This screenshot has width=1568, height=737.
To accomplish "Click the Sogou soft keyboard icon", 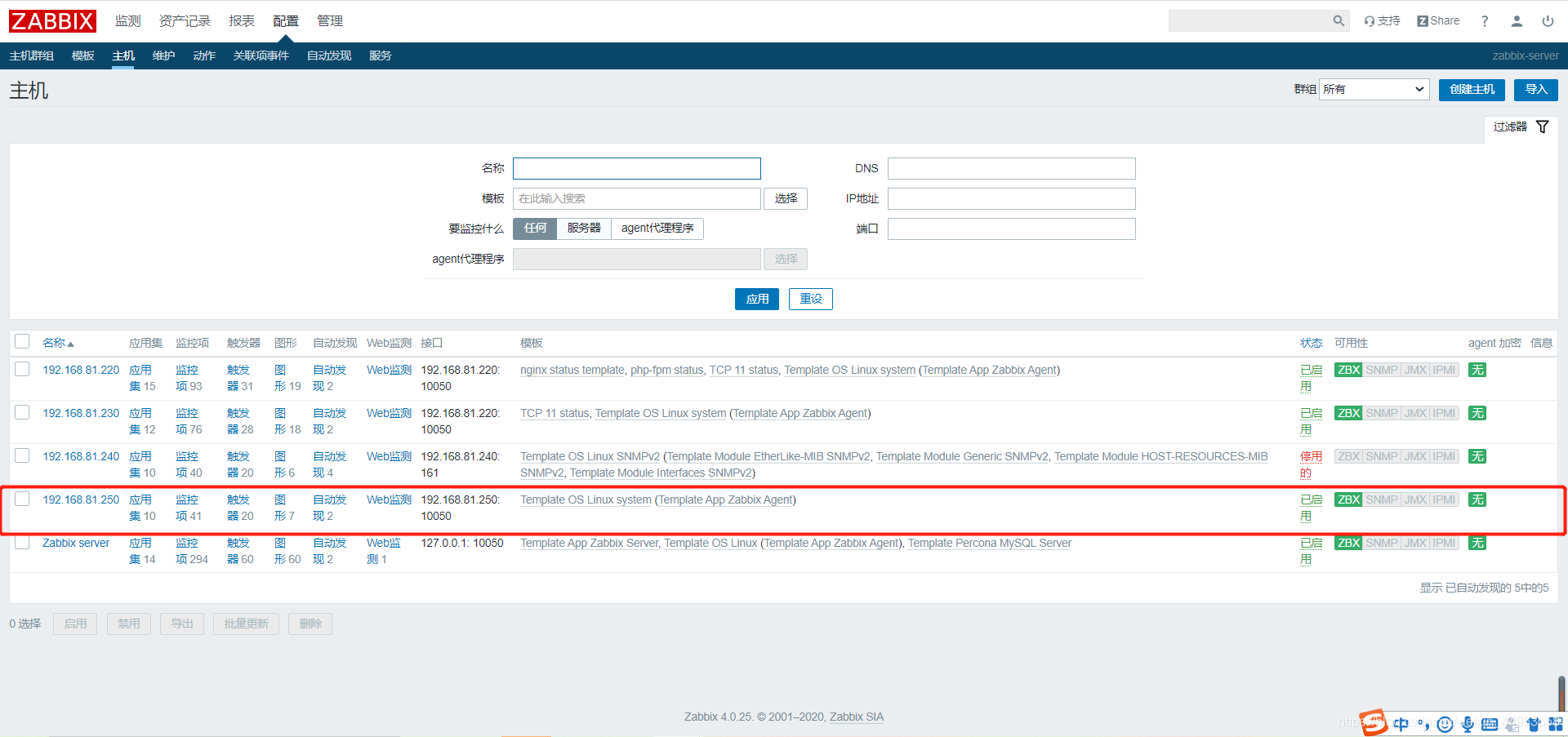I will click(1490, 724).
